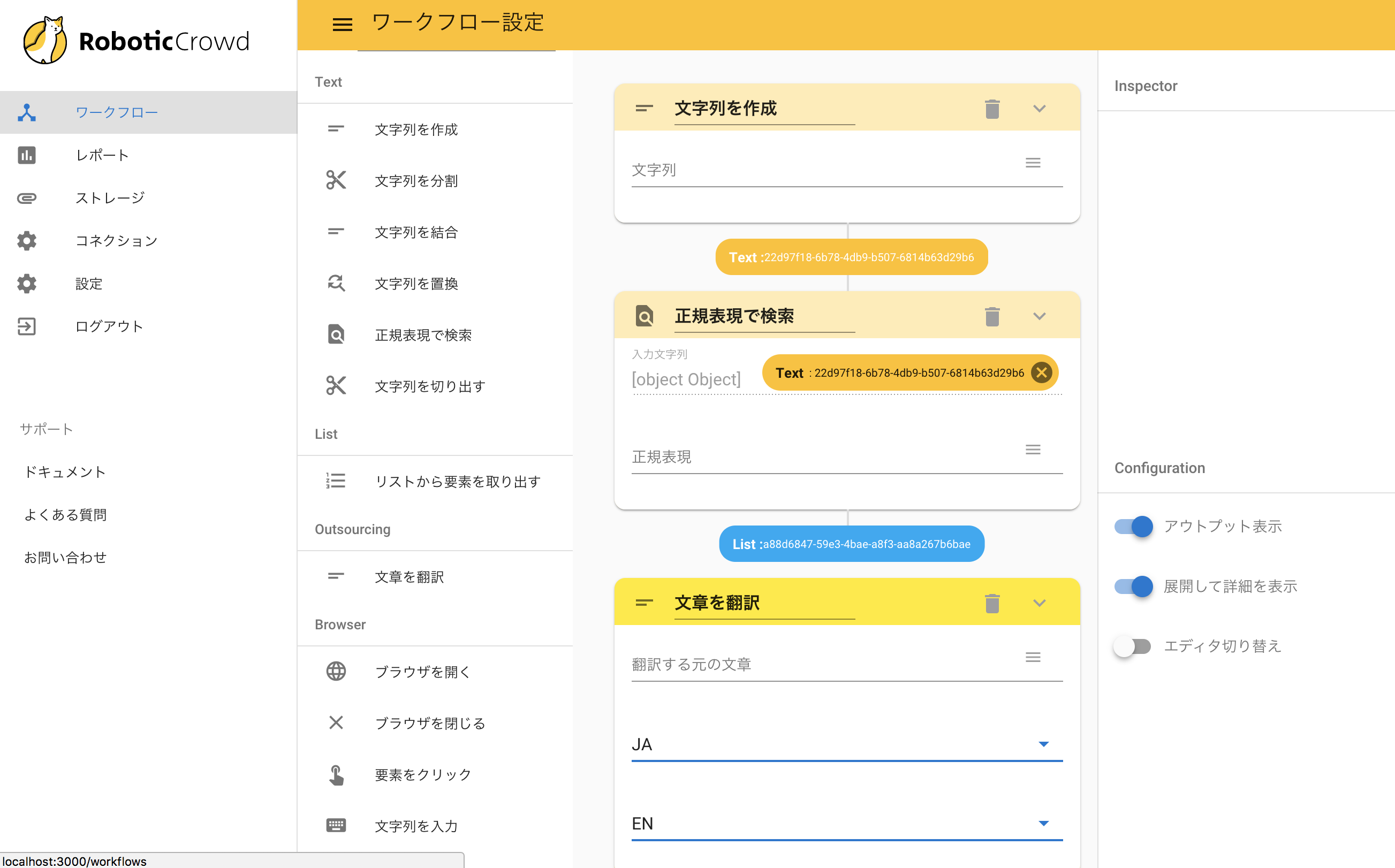Click the blue List output chip
The width and height of the screenshot is (1395, 868).
851,544
